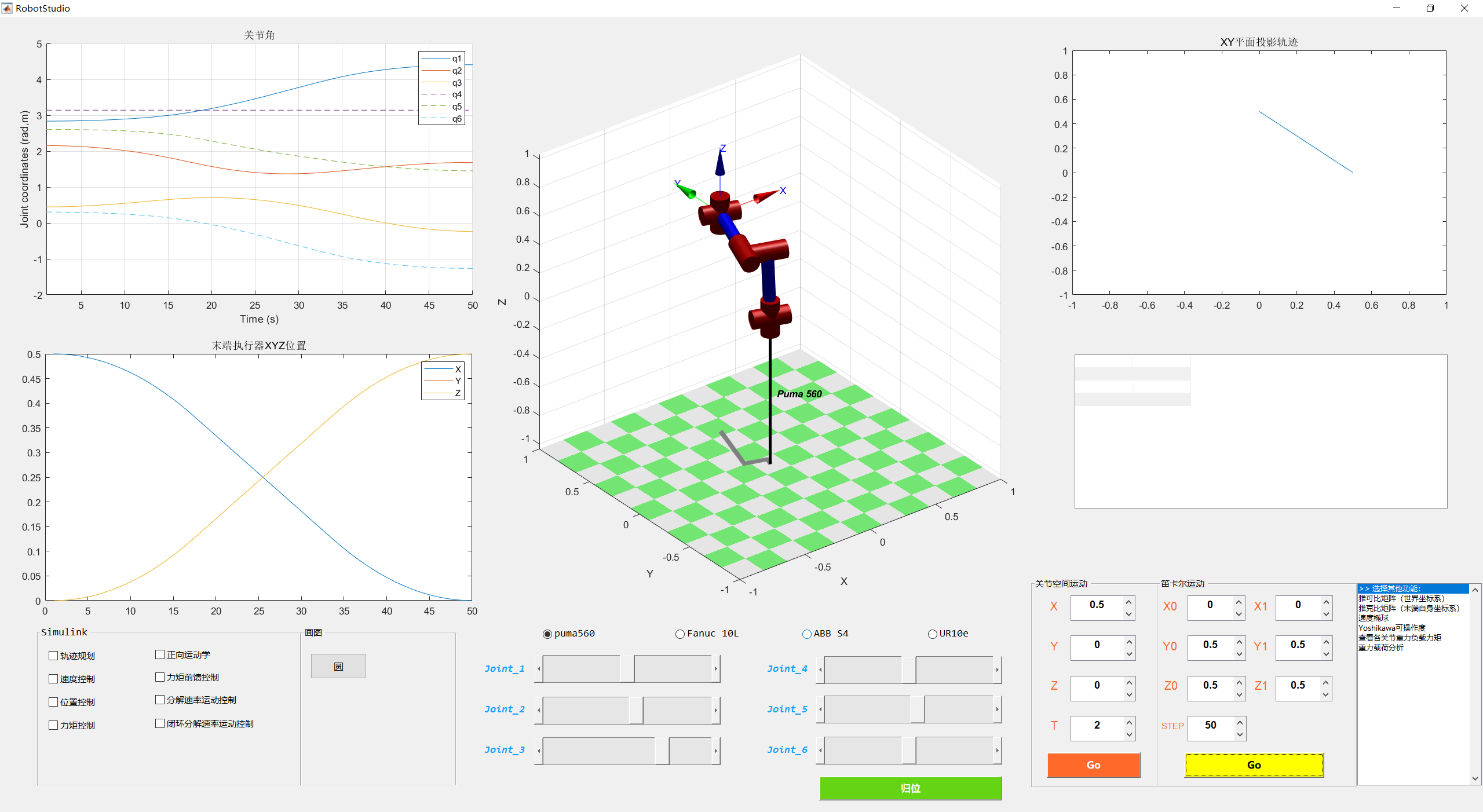
Task: Increase T value using its up stepper arrow
Action: (x=1128, y=723)
